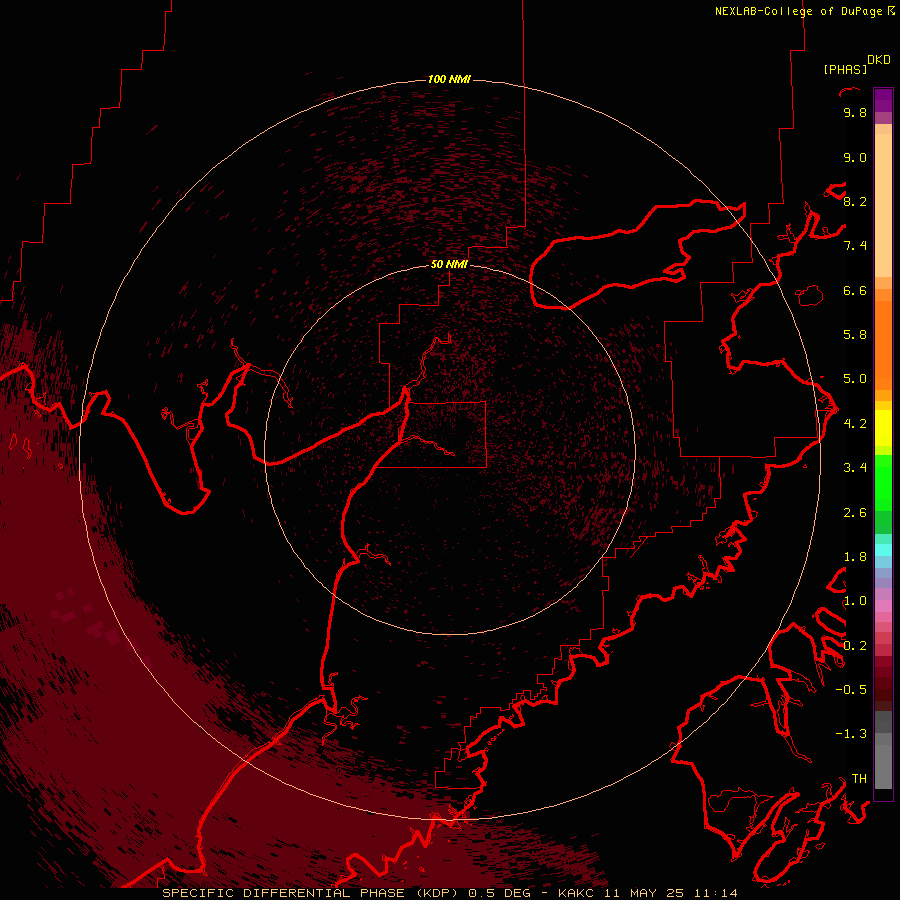Click the 11 MAY 25 date text
The width and height of the screenshot is (900, 900).
click(x=645, y=893)
